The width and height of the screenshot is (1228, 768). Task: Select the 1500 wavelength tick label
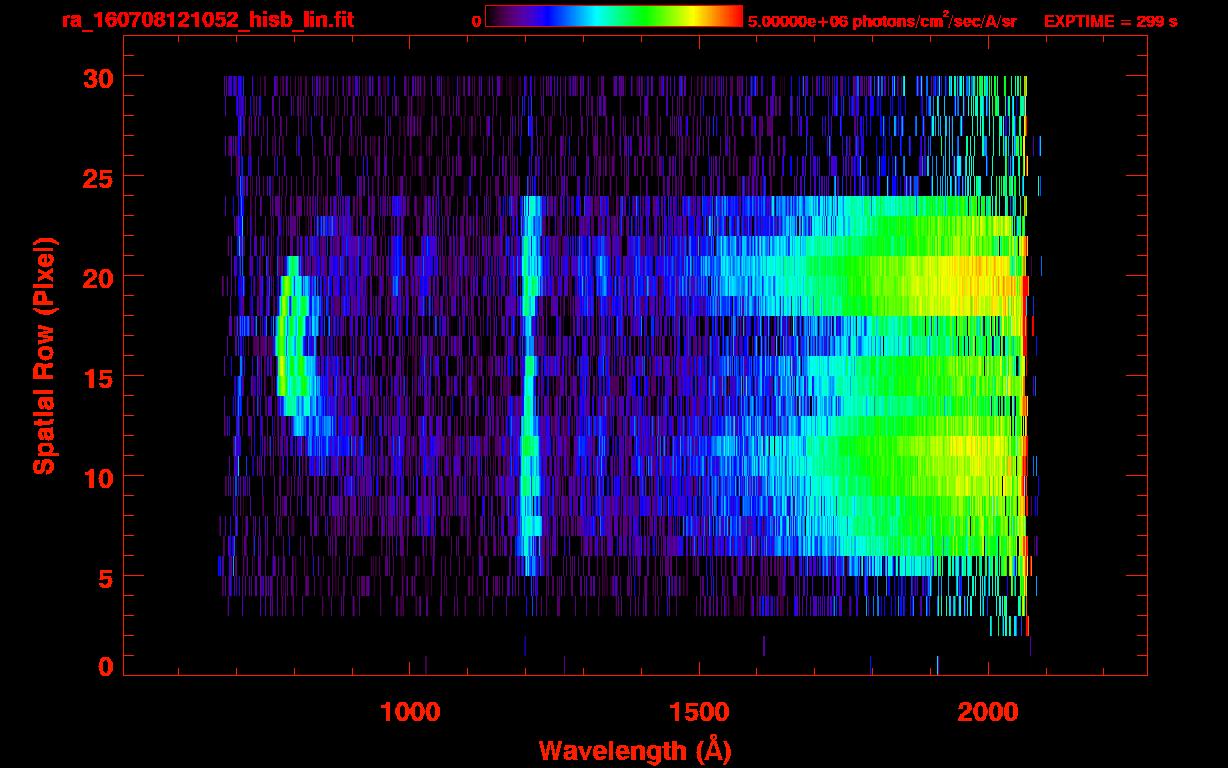pos(699,712)
